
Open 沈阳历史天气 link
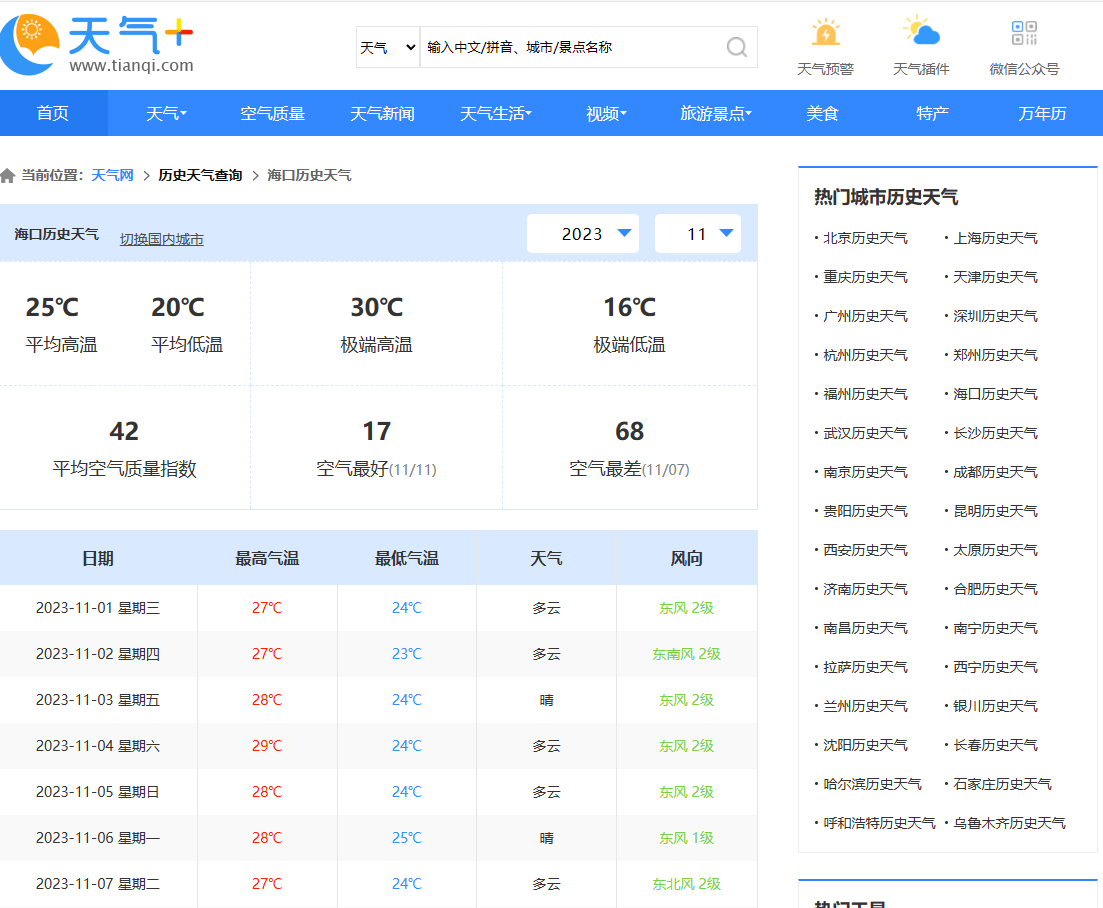click(x=865, y=746)
